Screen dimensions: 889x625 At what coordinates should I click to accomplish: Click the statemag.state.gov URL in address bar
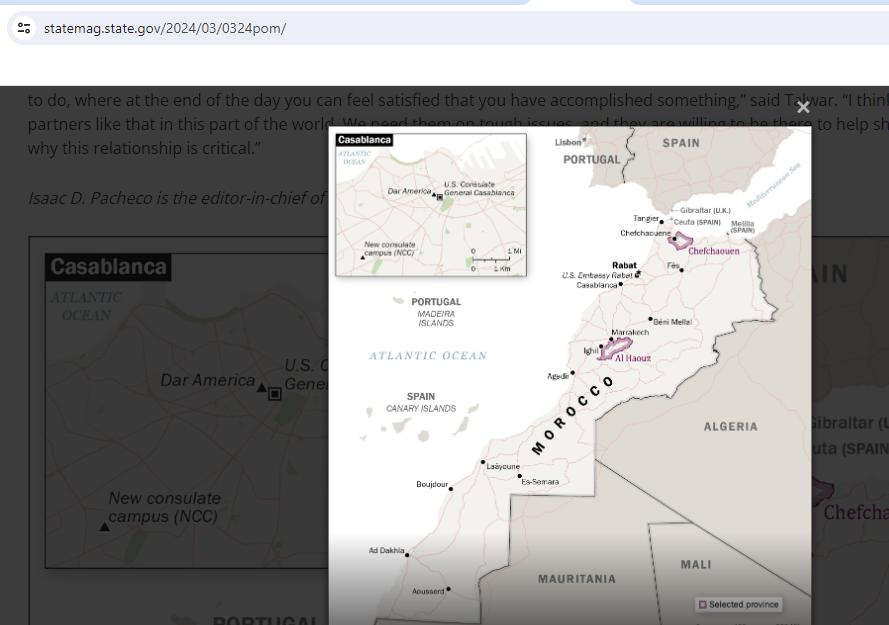(x=165, y=28)
